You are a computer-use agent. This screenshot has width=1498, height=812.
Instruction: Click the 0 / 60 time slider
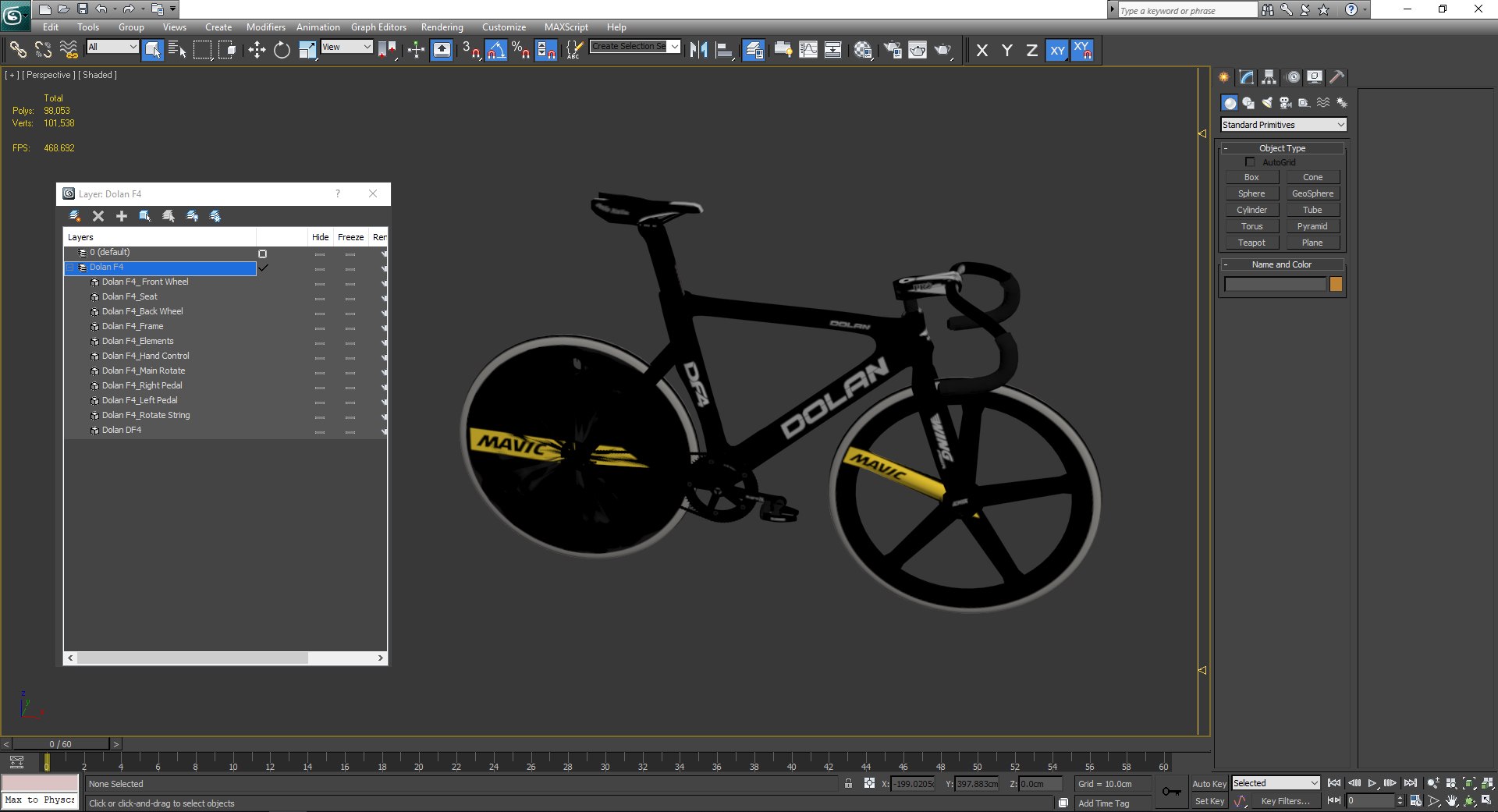(61, 744)
